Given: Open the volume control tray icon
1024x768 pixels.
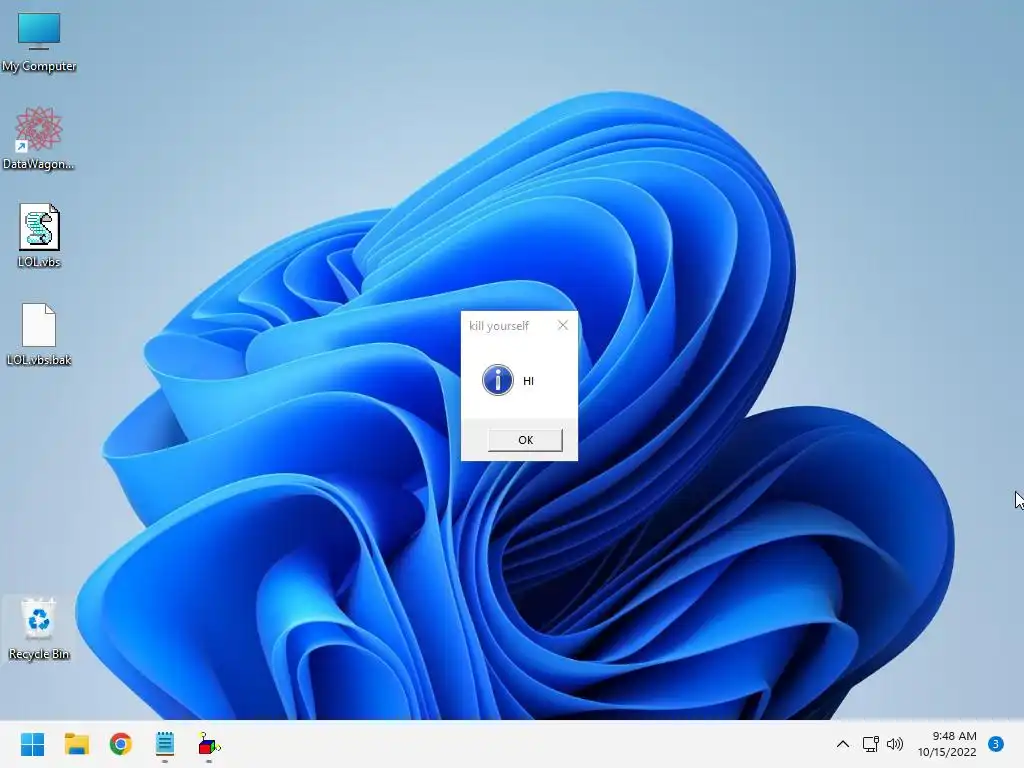Looking at the screenshot, I should (x=895, y=744).
